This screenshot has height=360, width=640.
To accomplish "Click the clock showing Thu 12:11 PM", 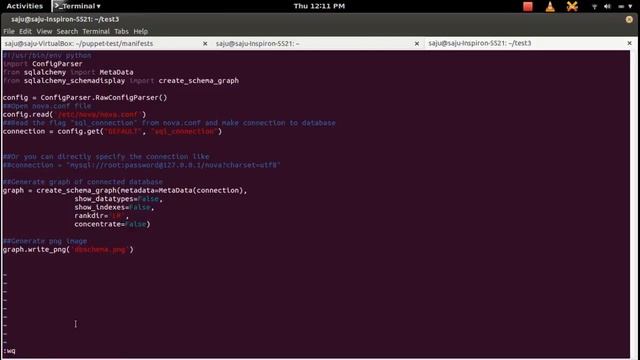I will (319, 6).
